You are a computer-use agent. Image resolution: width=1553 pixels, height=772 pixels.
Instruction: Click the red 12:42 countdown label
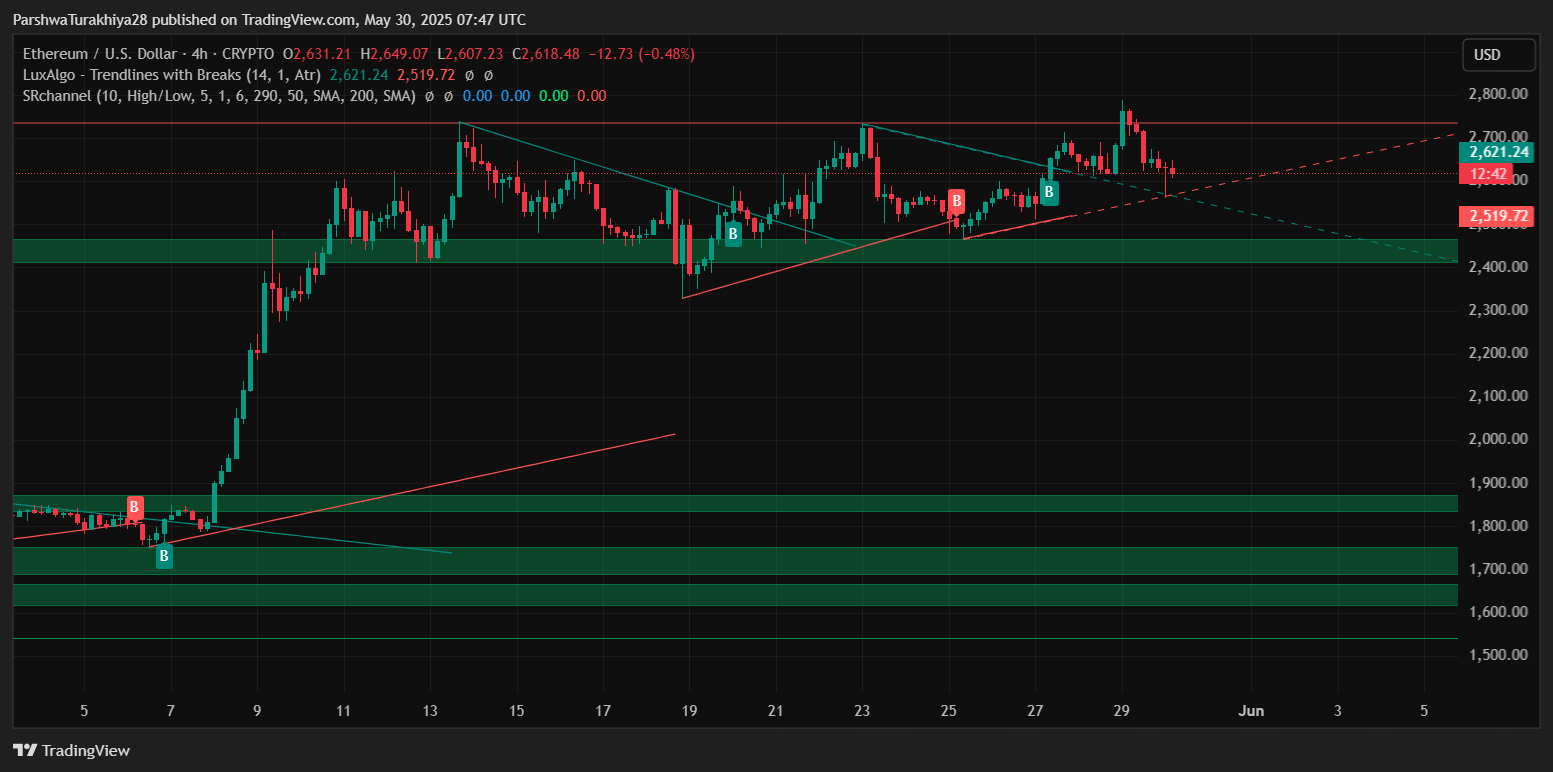coord(1489,173)
